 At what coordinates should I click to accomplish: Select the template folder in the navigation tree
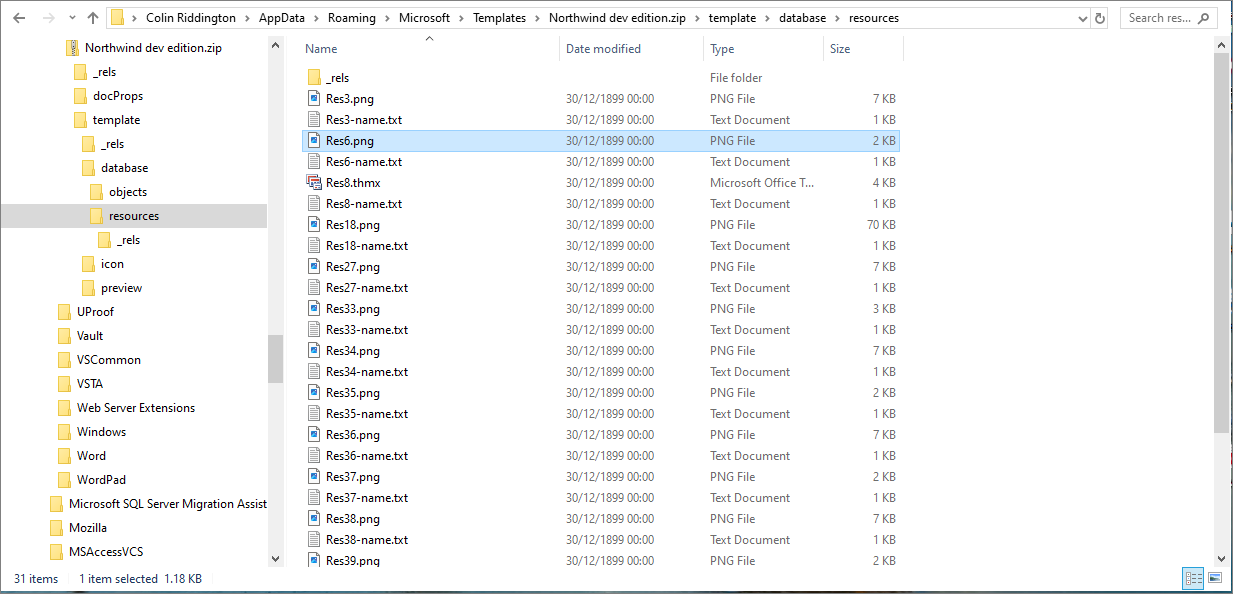[116, 120]
